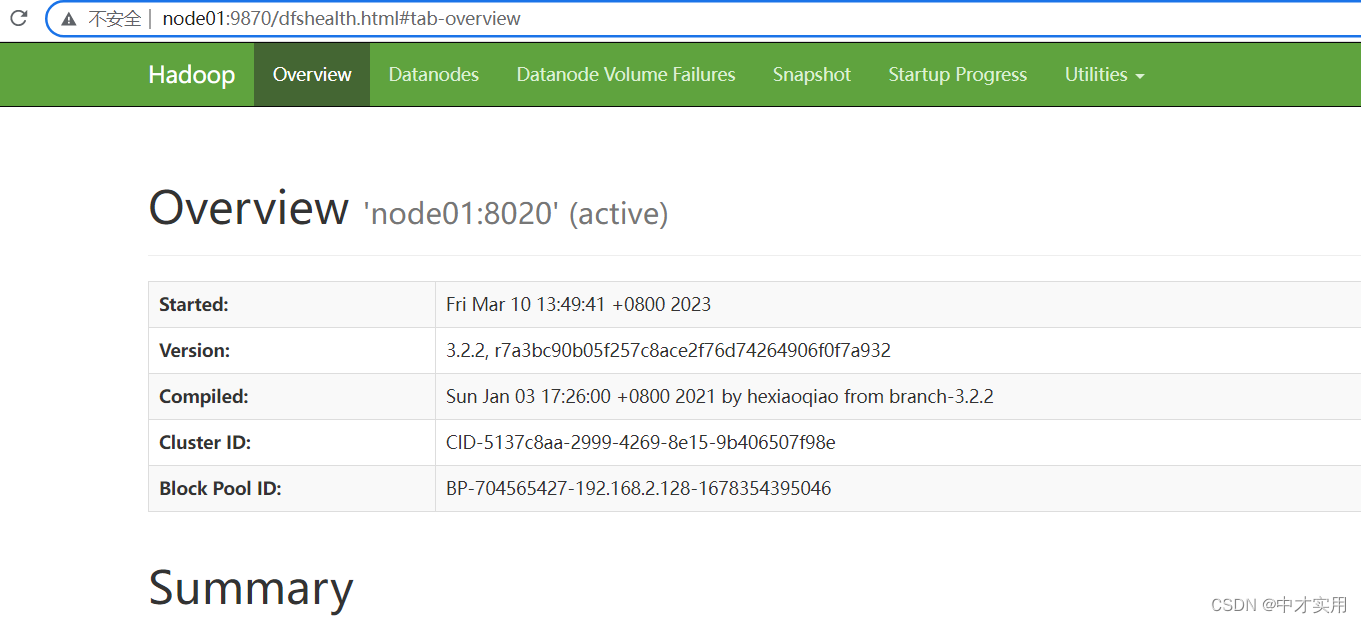Select the Compiled Sun Jan 03 value
The image size is (1361, 623).
[720, 397]
